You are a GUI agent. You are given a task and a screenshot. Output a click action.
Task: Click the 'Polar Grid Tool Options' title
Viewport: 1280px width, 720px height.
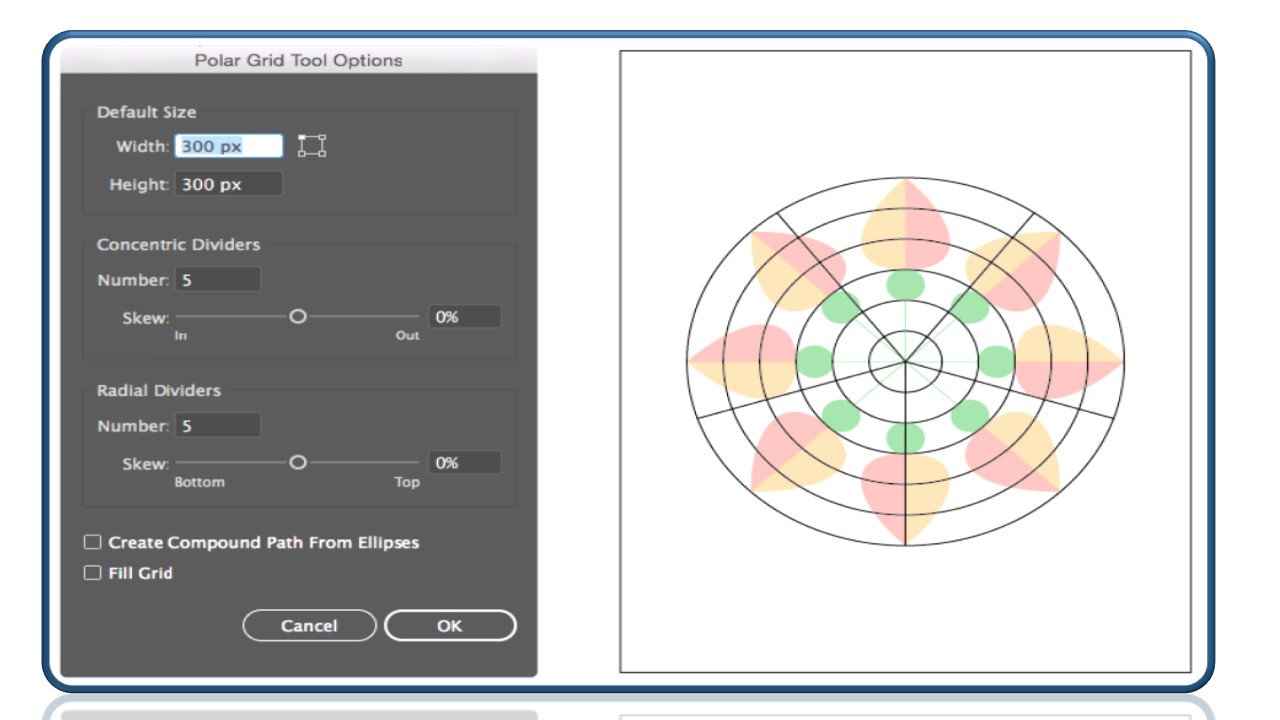299,60
